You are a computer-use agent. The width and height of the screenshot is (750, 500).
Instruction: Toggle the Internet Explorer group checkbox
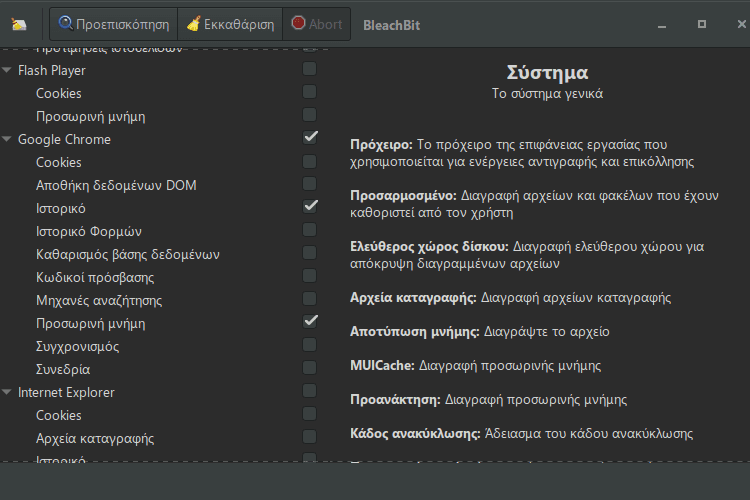[309, 390]
